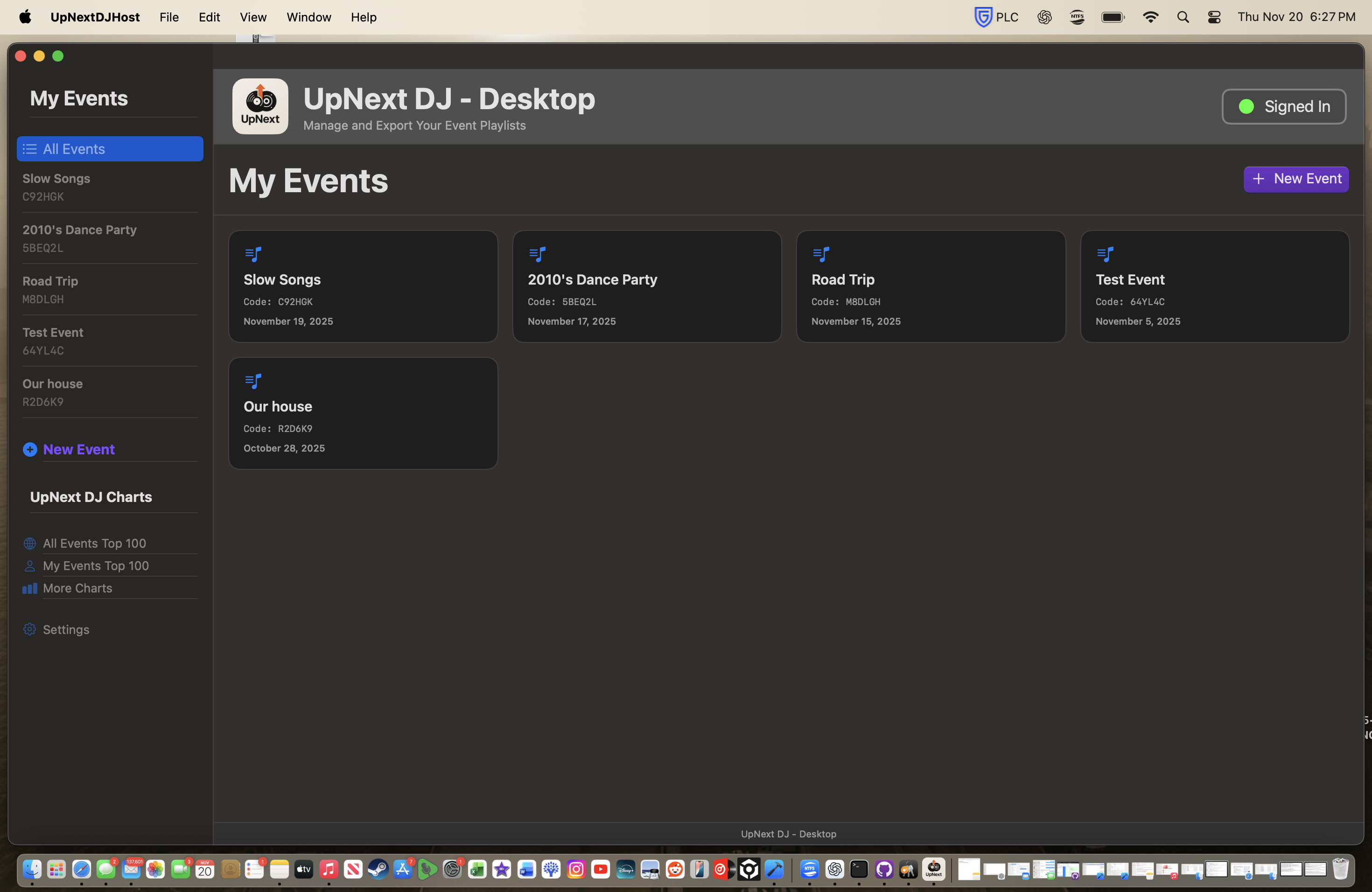Click the UpNext logo in the header
The width and height of the screenshot is (1372, 892).
pos(260,106)
